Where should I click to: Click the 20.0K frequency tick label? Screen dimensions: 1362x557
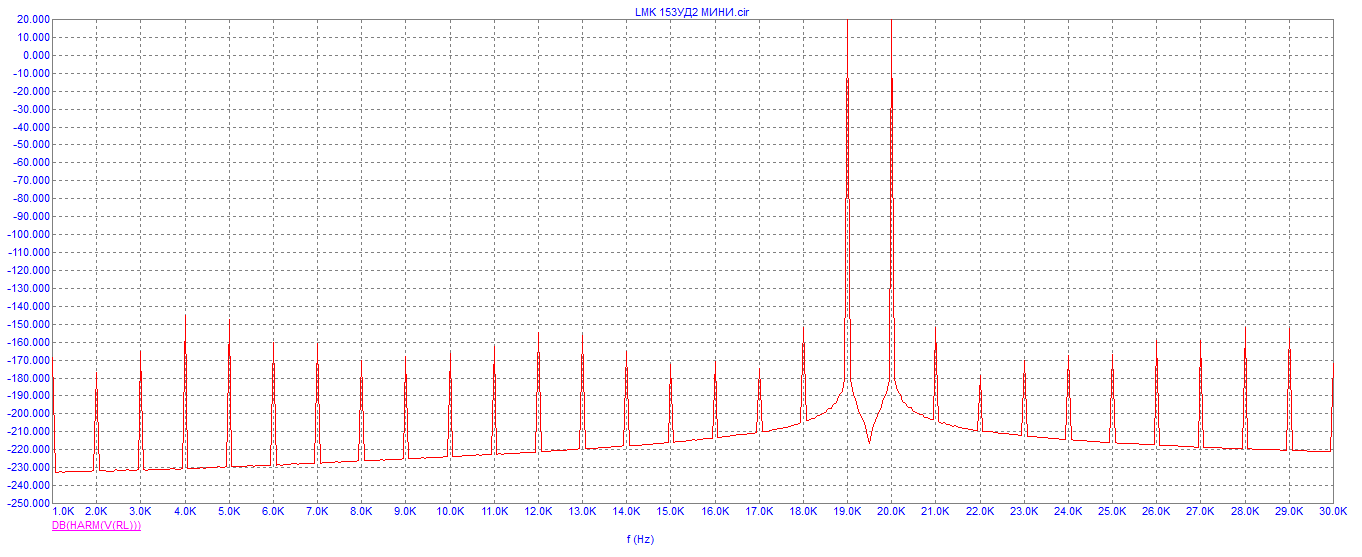[x=891, y=511]
